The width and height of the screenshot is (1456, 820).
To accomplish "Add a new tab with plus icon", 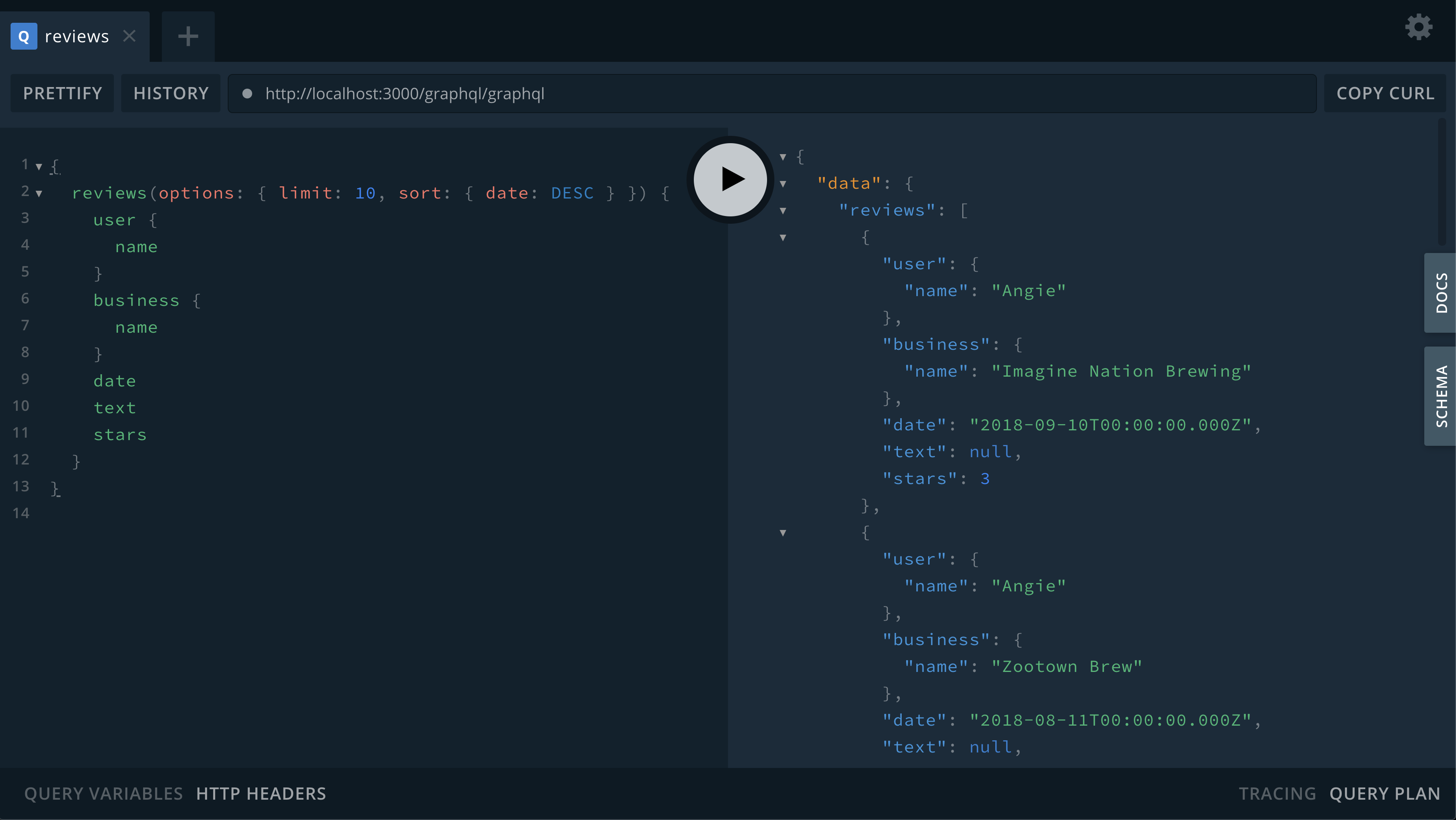I will click(187, 36).
